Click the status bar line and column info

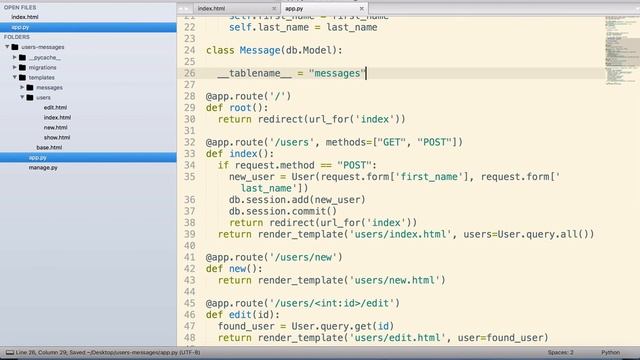click(x=108, y=353)
